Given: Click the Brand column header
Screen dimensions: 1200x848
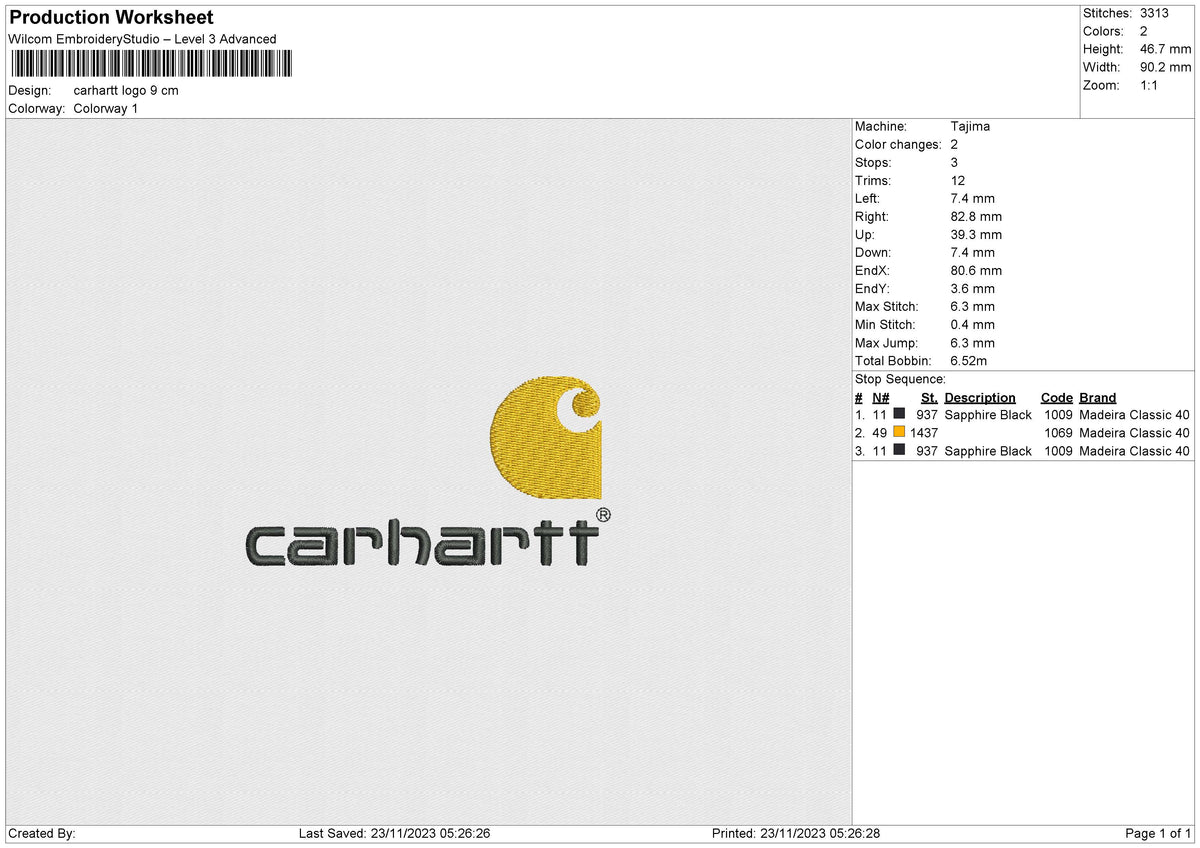Looking at the screenshot, I should point(1098,398).
